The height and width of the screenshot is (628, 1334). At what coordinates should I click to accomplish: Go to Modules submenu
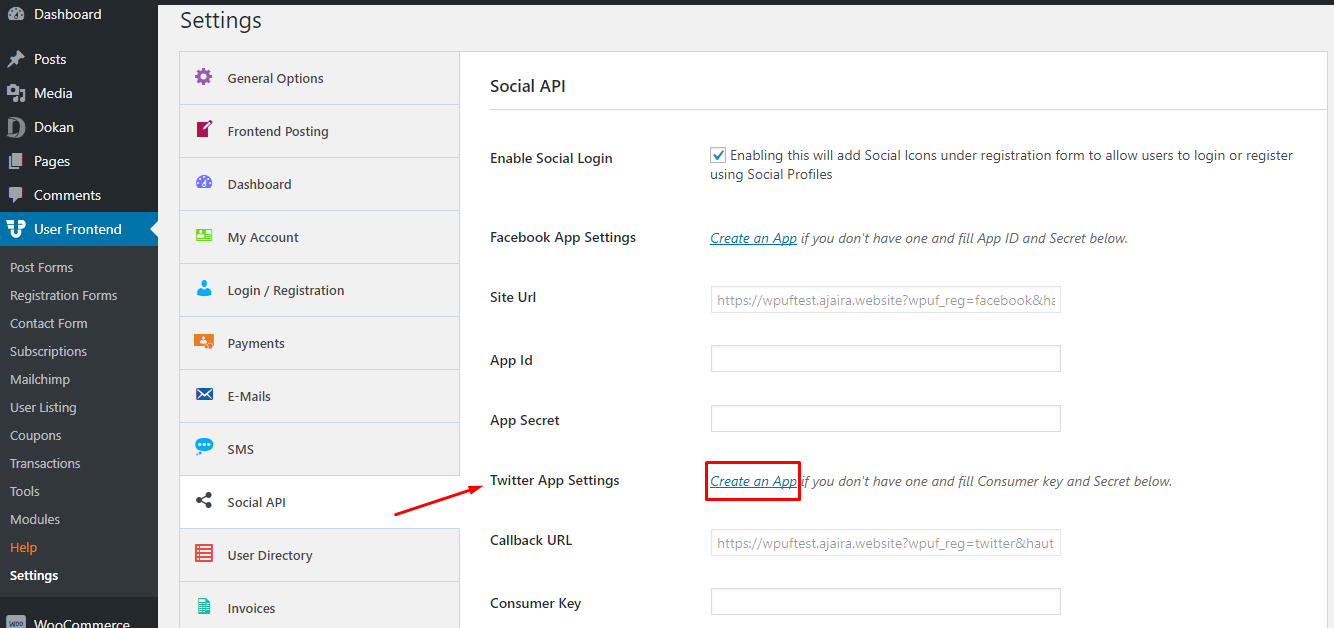[x=35, y=519]
